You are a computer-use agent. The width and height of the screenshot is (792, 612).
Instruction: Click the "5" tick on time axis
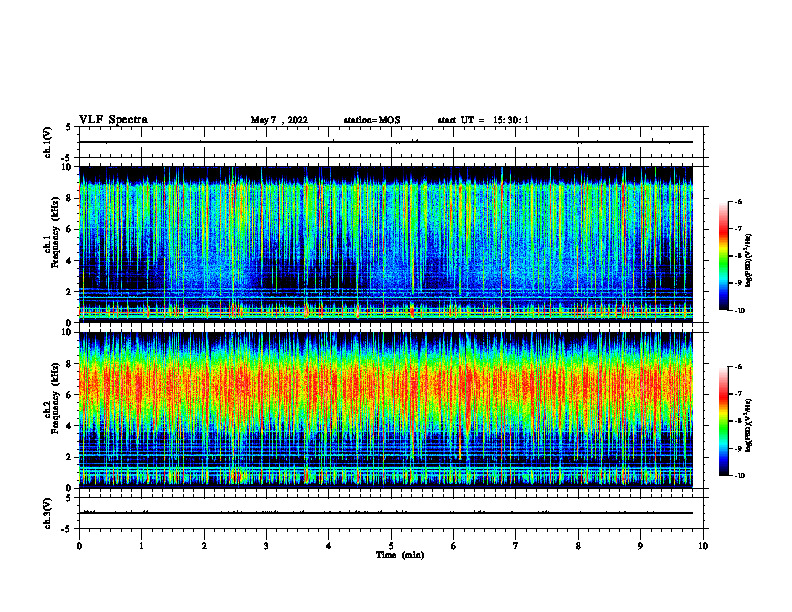point(391,546)
